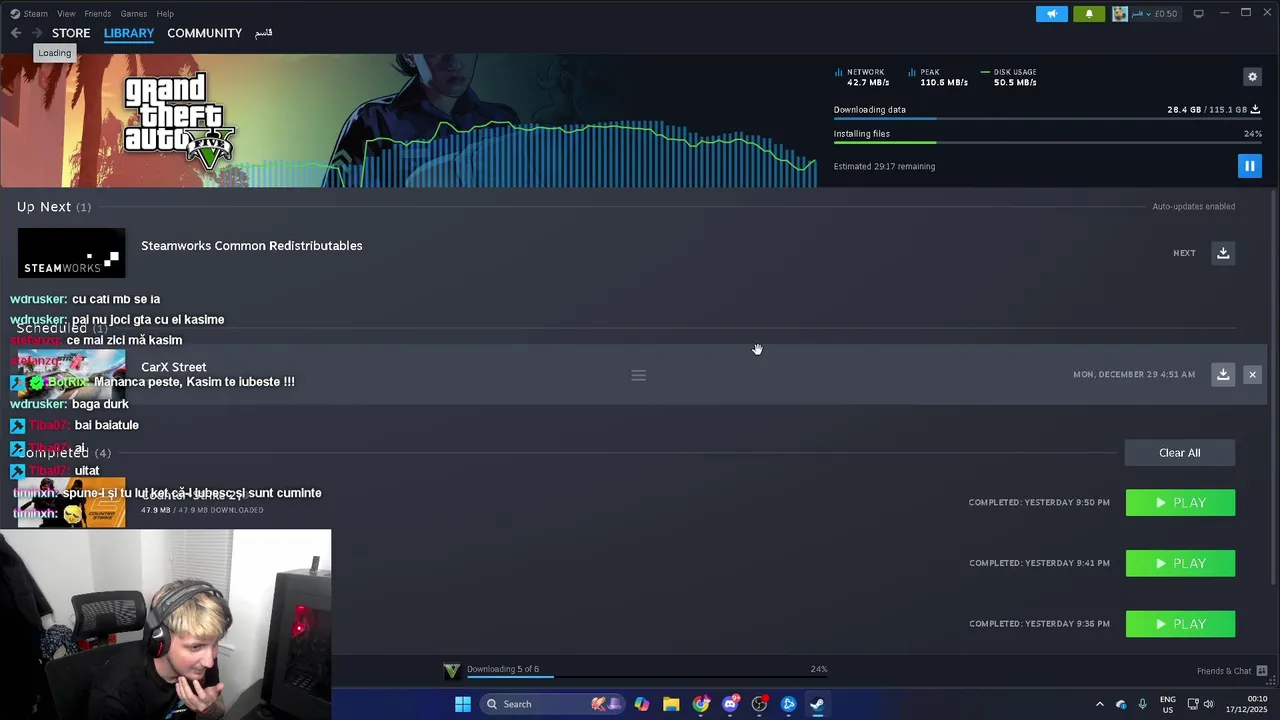Open download settings gear

(x=1252, y=77)
